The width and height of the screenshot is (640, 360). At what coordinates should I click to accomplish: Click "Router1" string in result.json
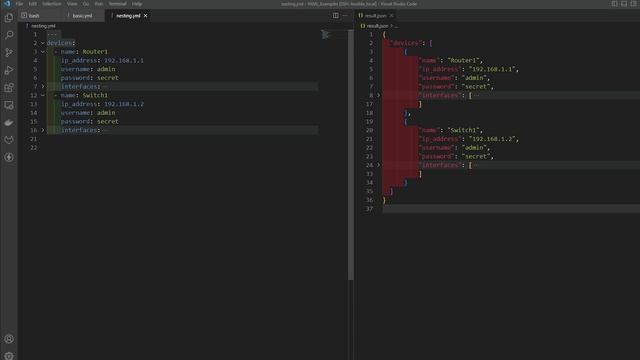coord(464,60)
